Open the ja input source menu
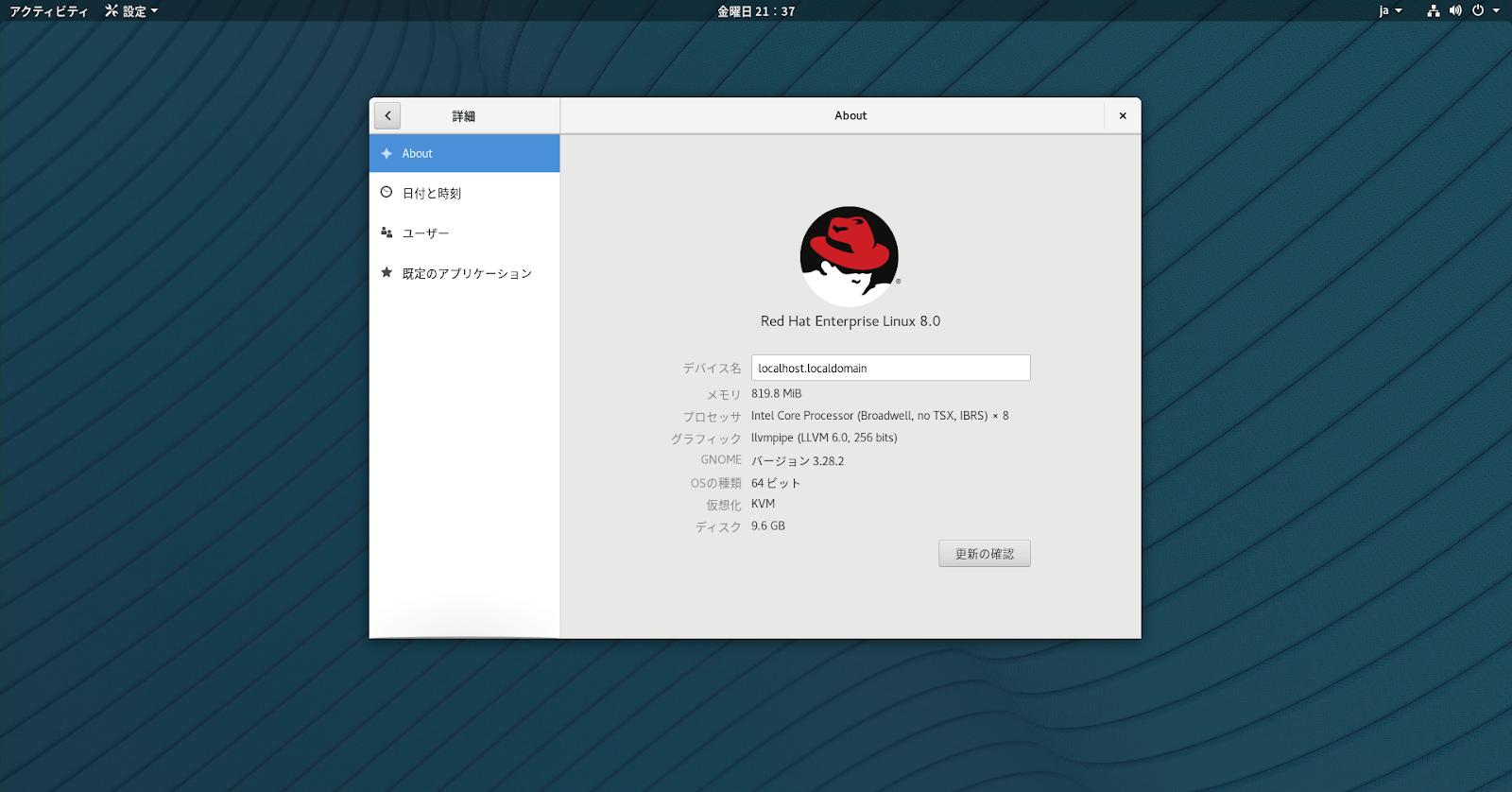This screenshot has height=792, width=1512. (x=1390, y=11)
